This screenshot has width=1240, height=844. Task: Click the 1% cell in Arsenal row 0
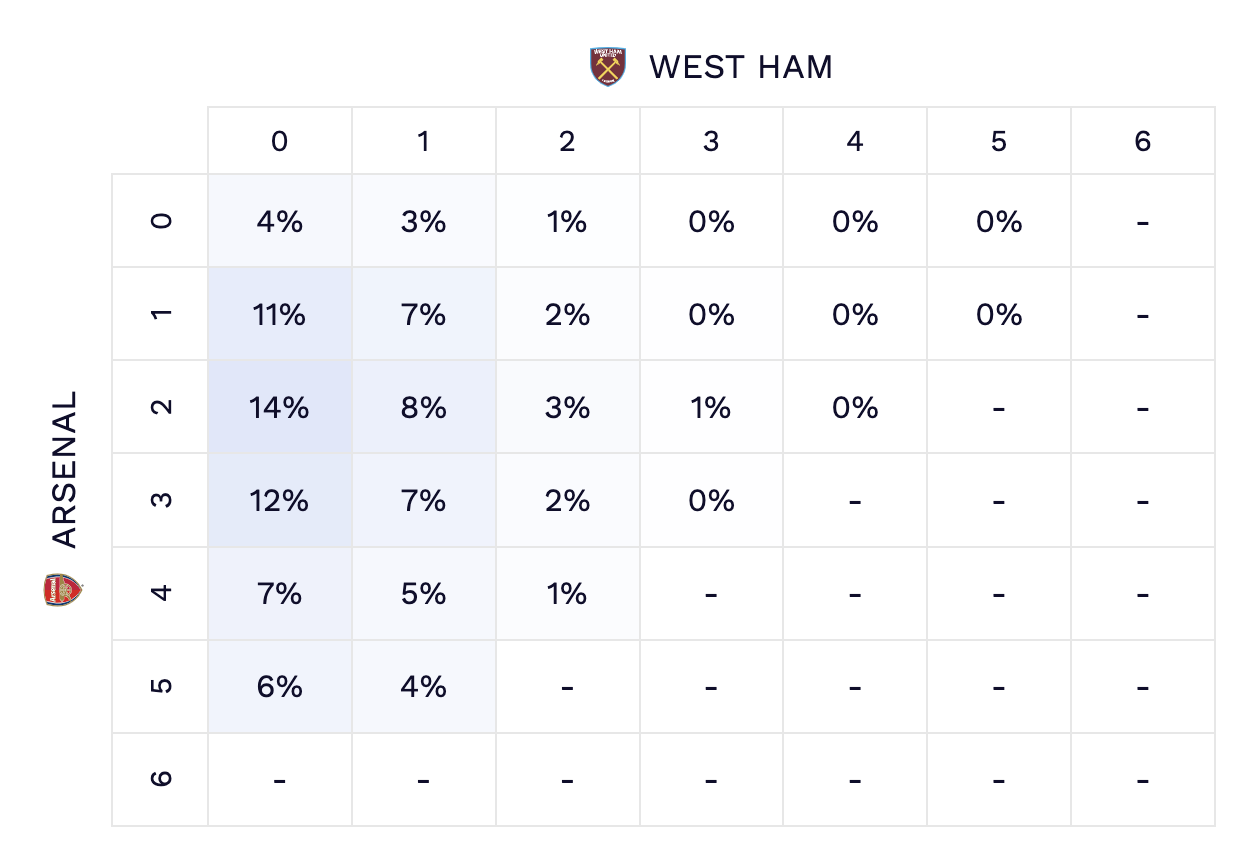click(567, 221)
